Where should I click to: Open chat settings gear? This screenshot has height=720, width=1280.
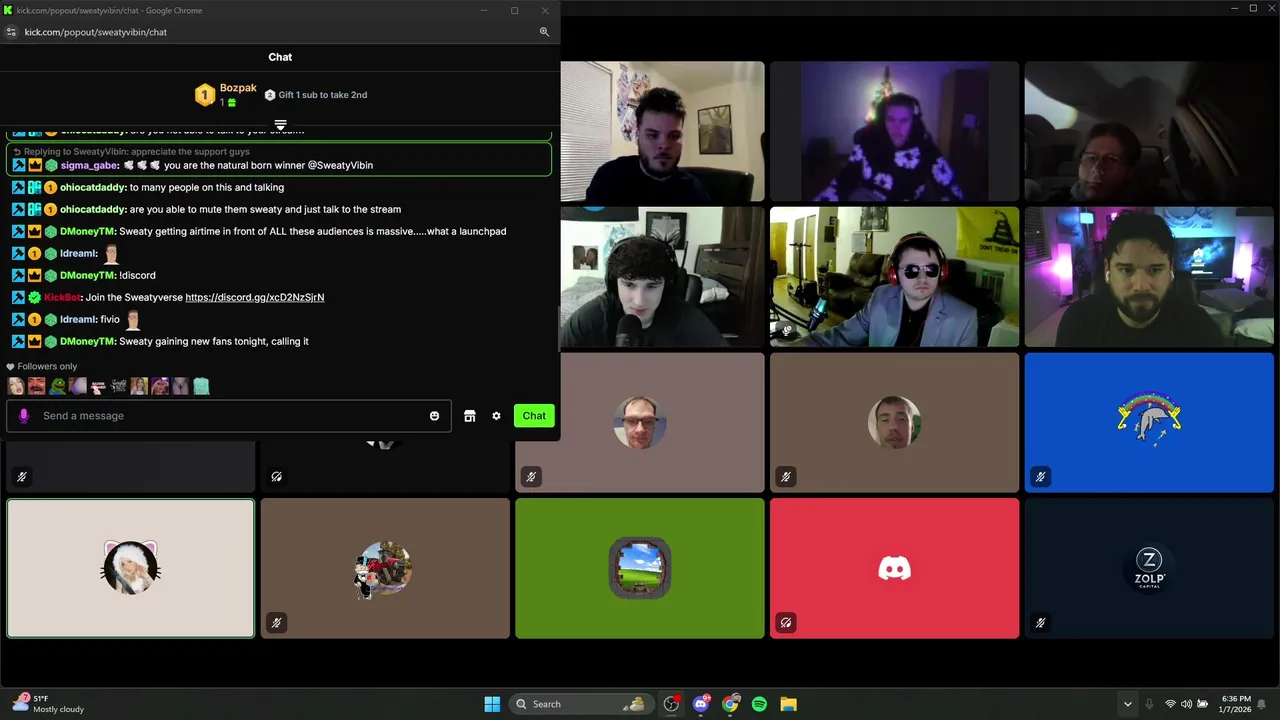496,416
